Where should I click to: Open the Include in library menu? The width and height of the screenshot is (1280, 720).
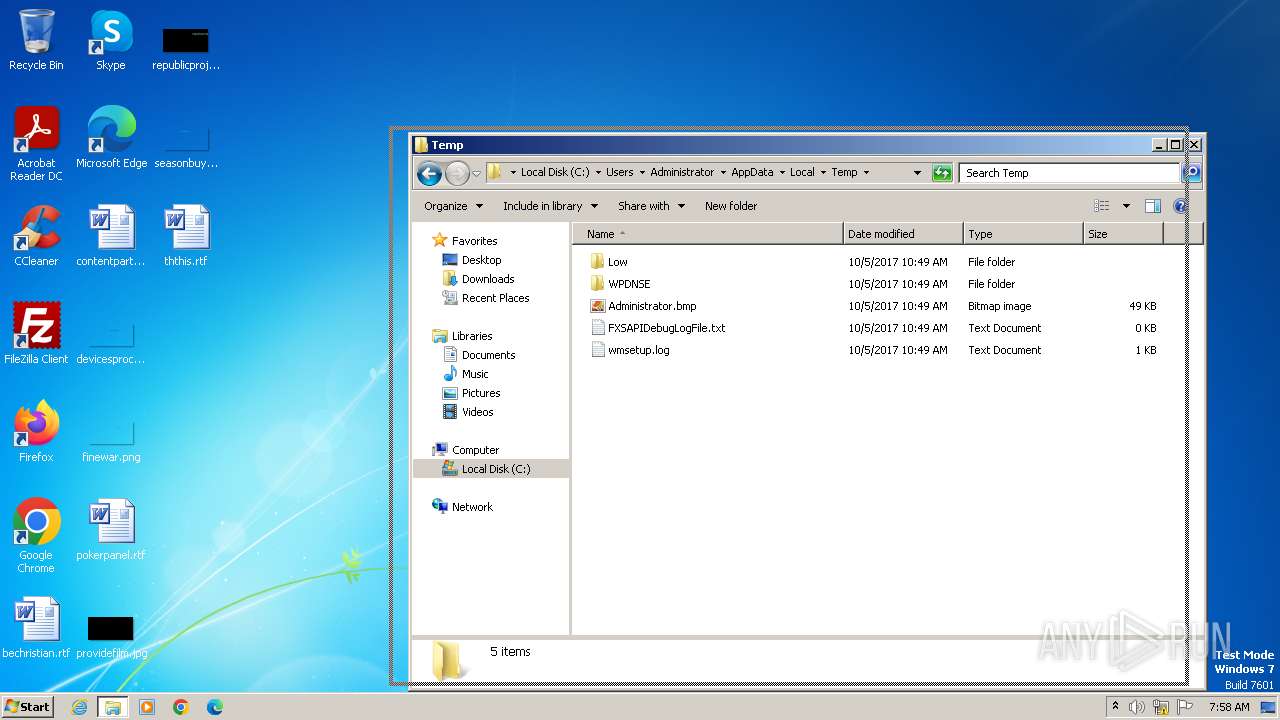pos(550,206)
